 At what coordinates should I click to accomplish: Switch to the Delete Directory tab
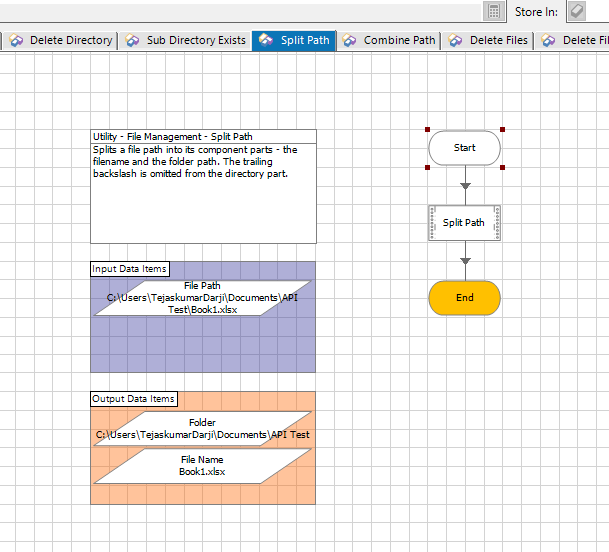[70, 41]
